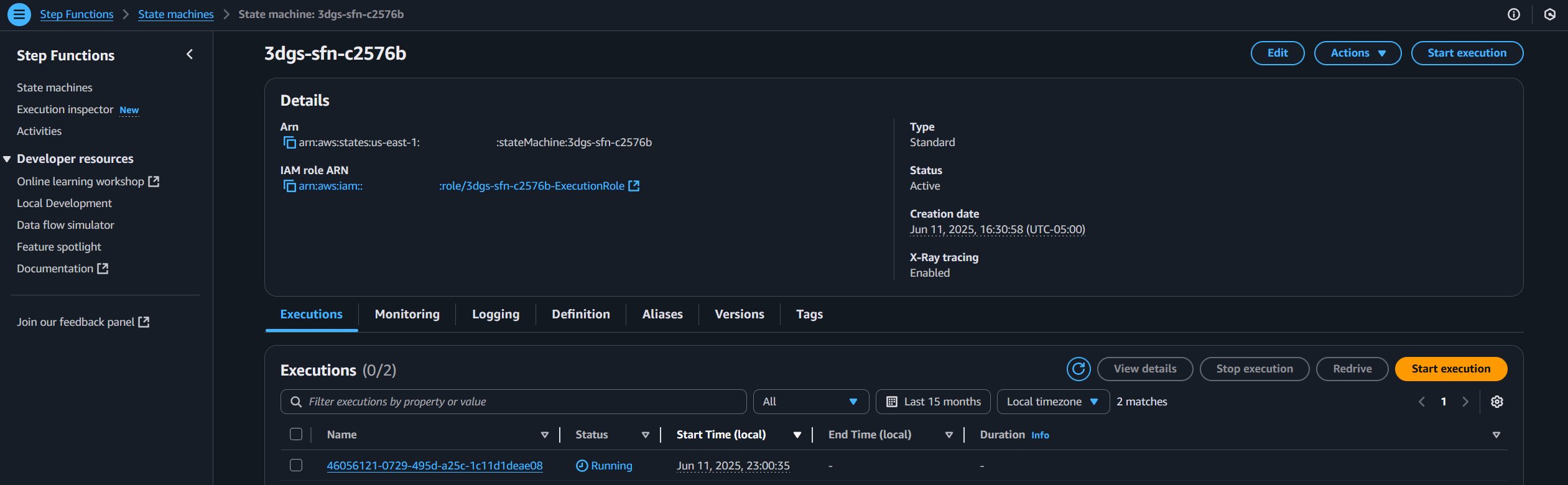Click external link icon next to Documentation

pyautogui.click(x=103, y=268)
